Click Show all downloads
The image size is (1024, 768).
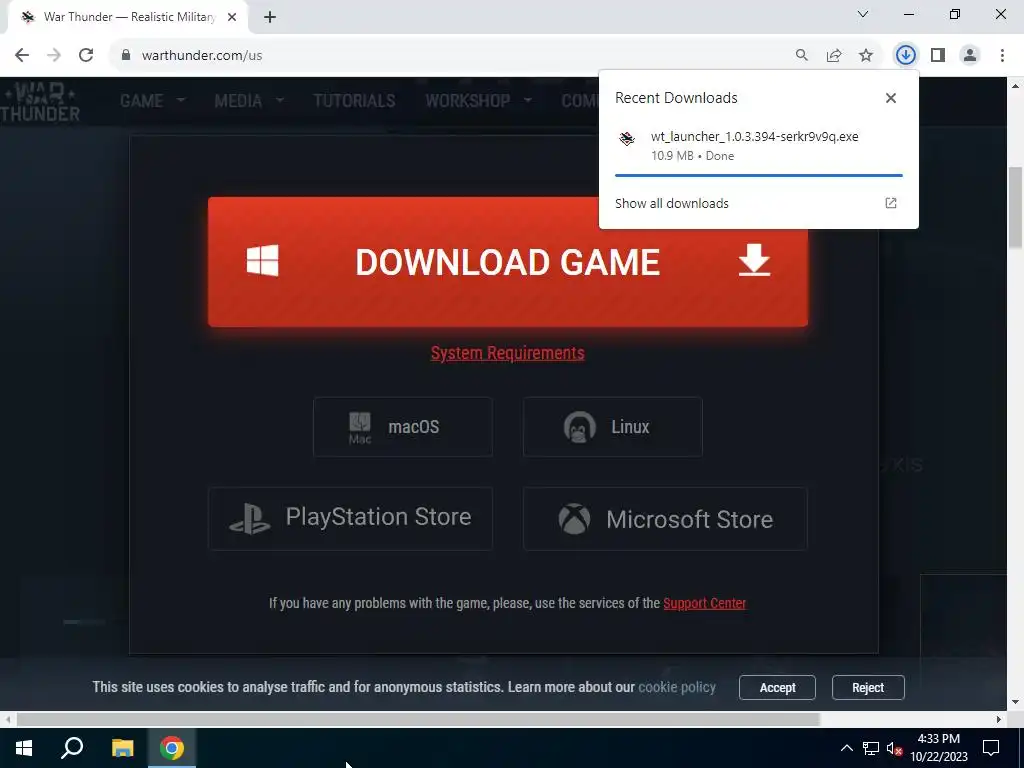[x=671, y=203]
